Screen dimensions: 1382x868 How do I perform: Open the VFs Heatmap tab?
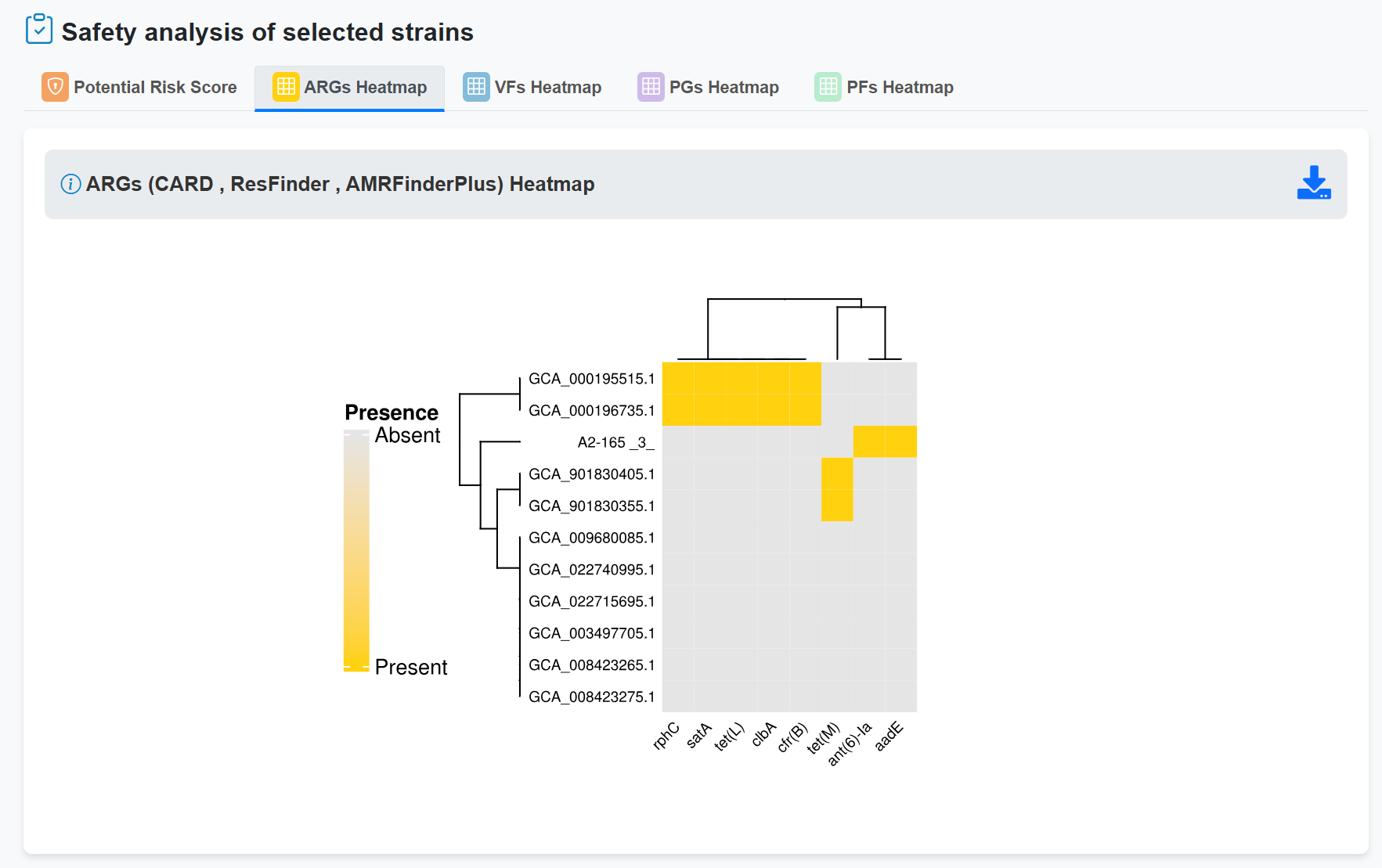click(x=547, y=88)
